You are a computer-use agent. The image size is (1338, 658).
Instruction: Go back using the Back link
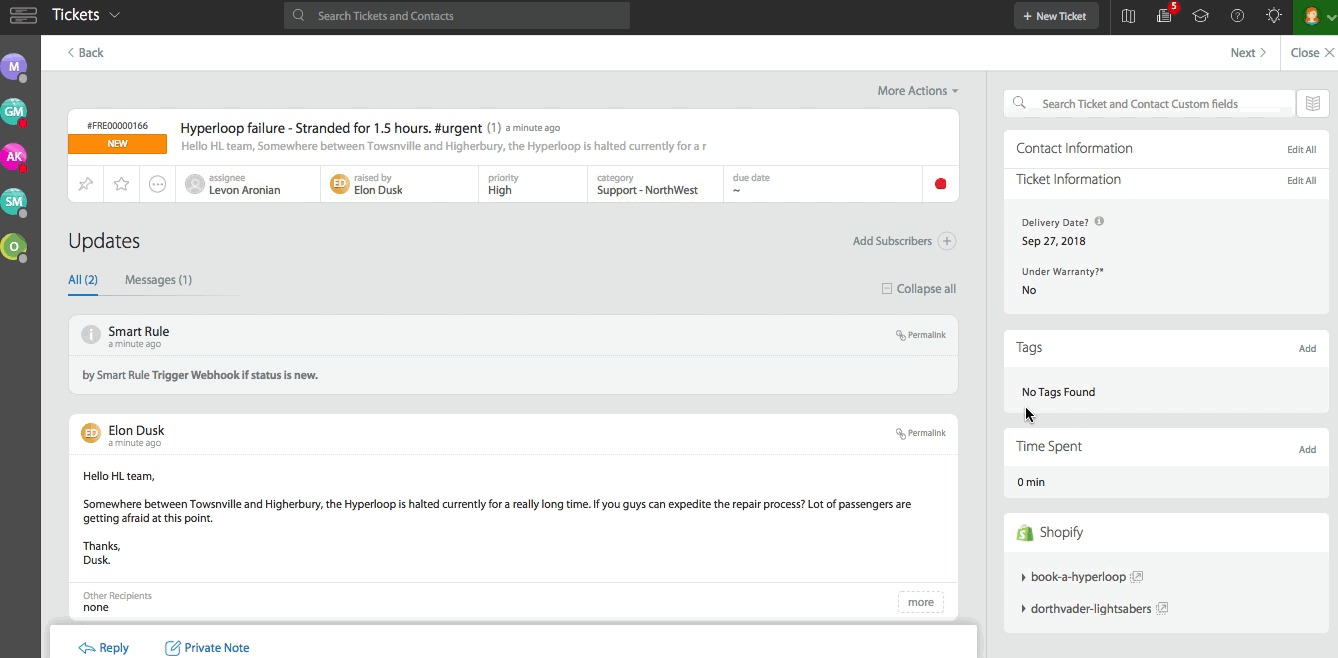[85, 53]
